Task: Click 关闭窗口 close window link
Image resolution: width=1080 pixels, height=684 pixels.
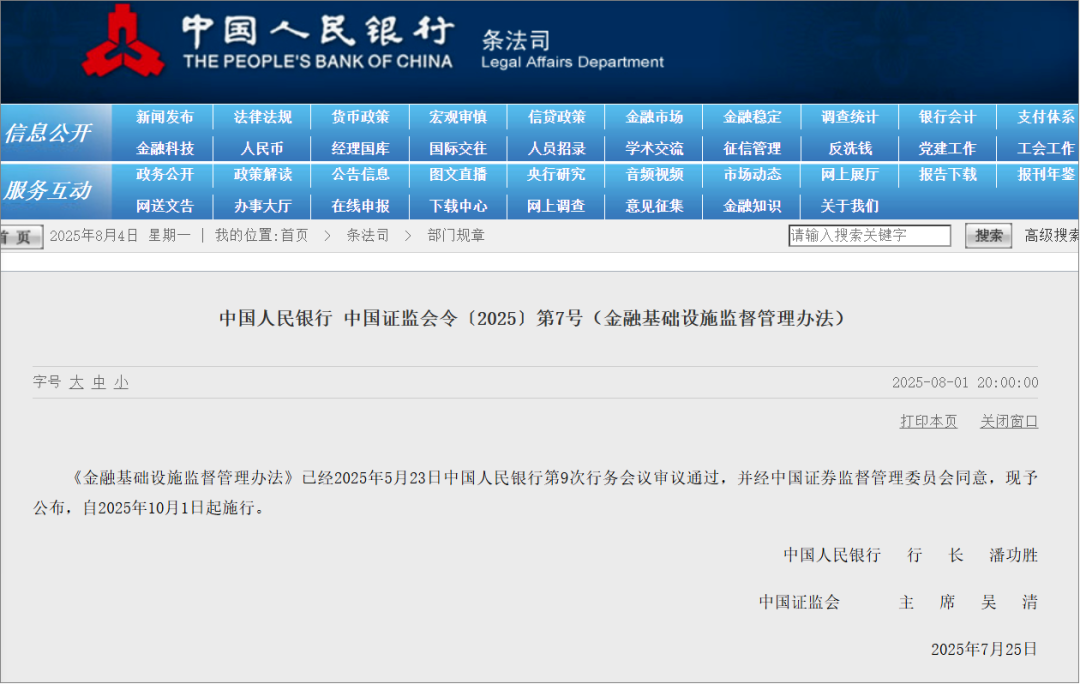Action: [1009, 422]
